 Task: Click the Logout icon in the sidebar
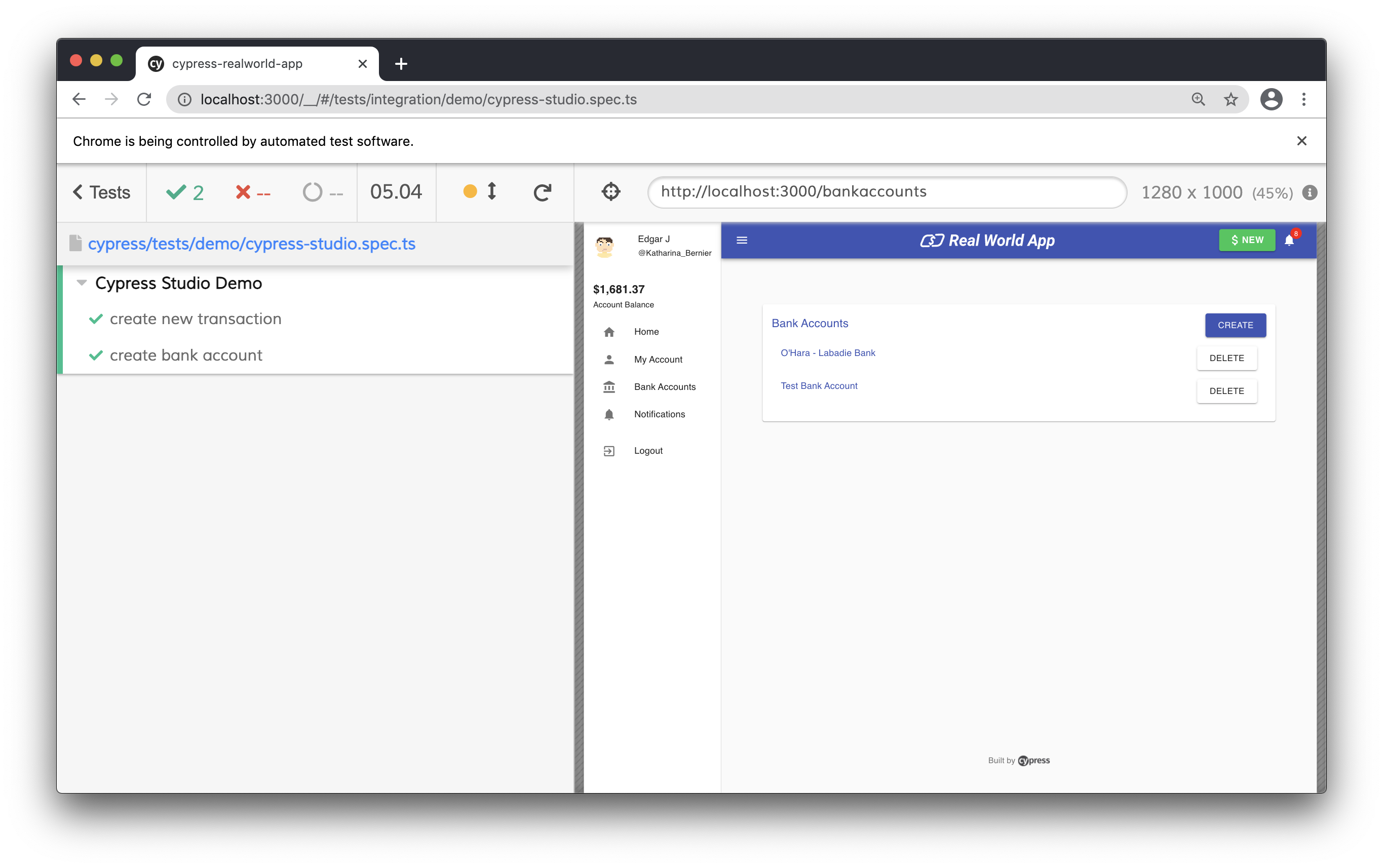609,451
